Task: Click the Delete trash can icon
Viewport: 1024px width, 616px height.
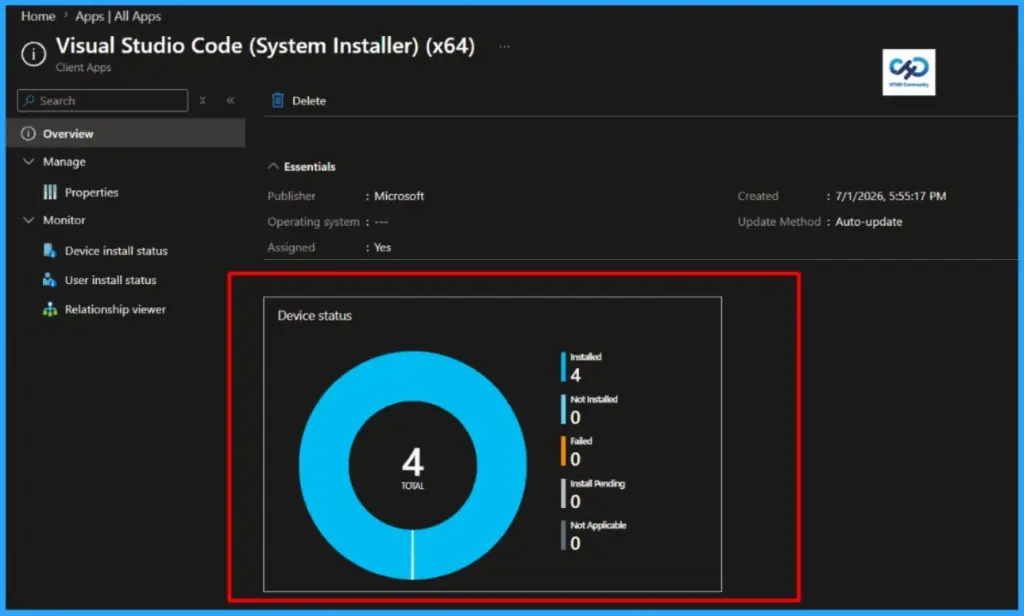Action: click(278, 100)
